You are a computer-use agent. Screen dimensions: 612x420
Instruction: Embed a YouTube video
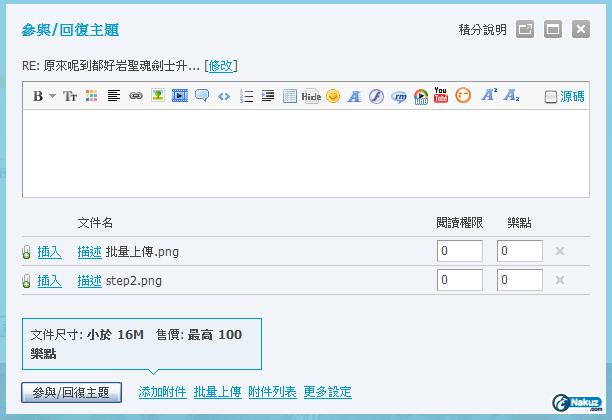441,95
